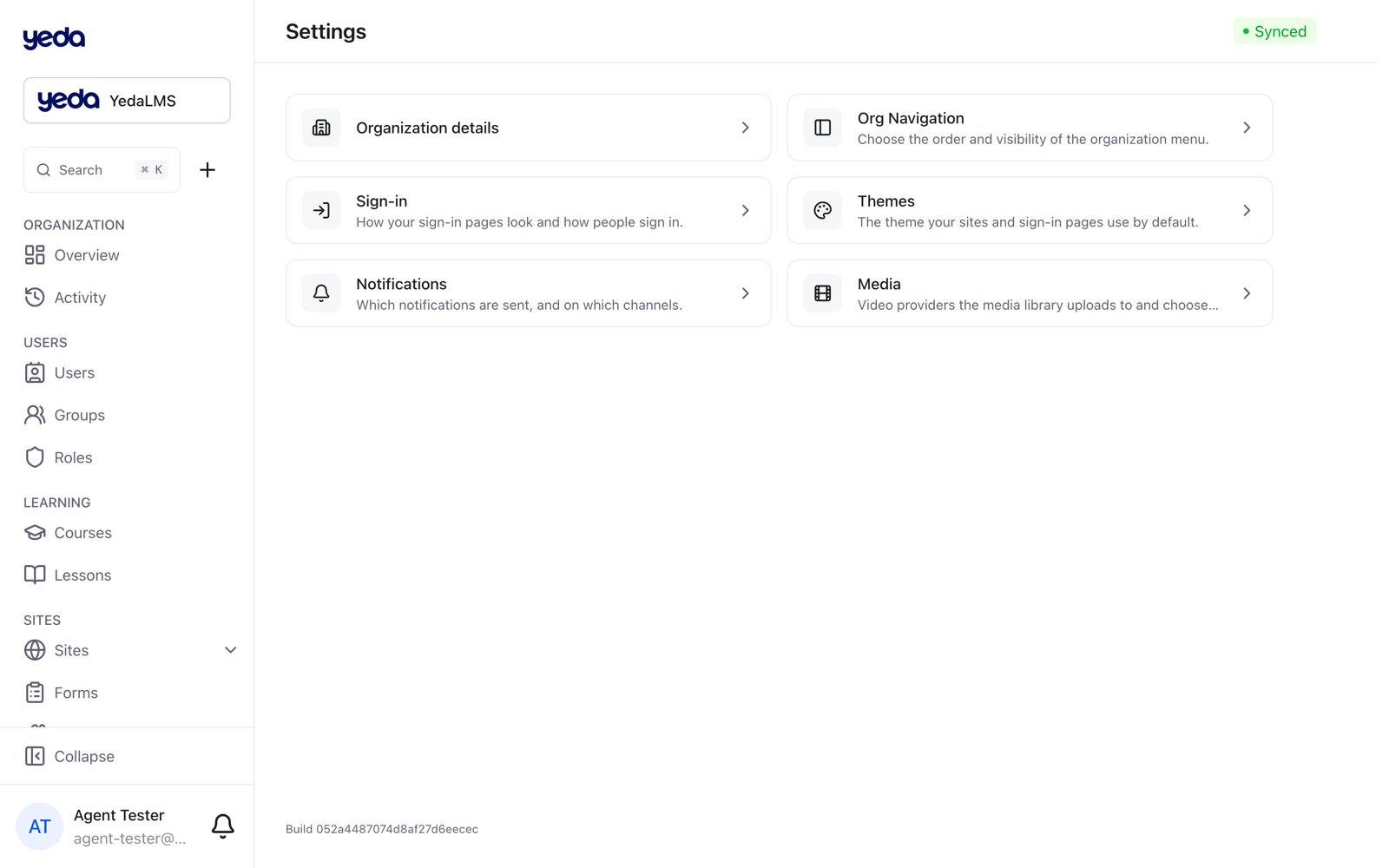Screen dimensions: 1389x868
Task: Click the Courses graduation cap icon
Action: (35, 533)
